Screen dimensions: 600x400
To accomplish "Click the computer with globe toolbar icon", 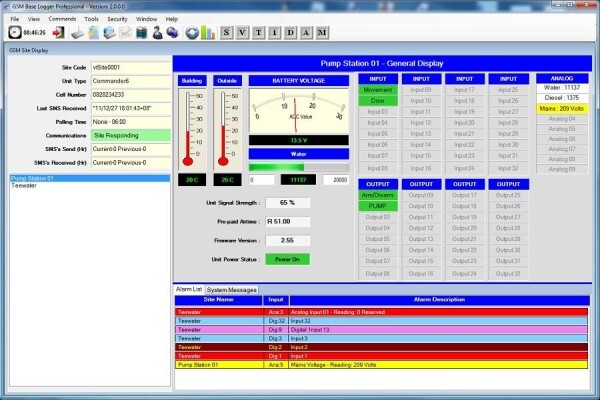I will [x=110, y=33].
